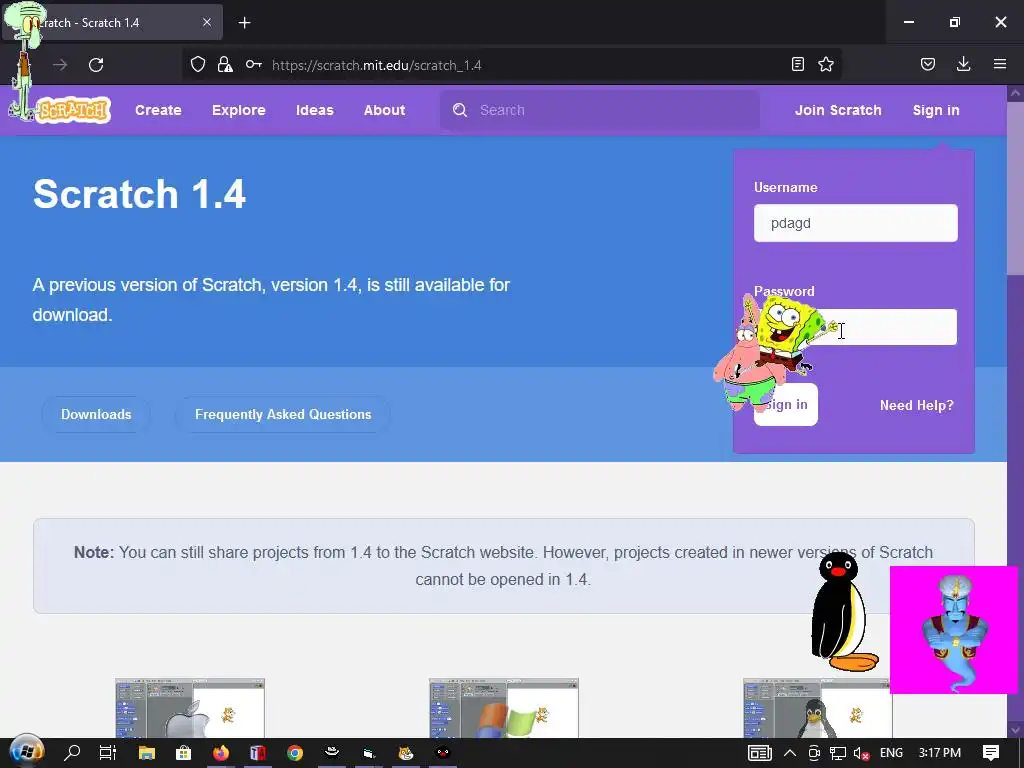Screen dimensions: 1024x768
Task: Click the padlock site info icon
Action: 225,64
